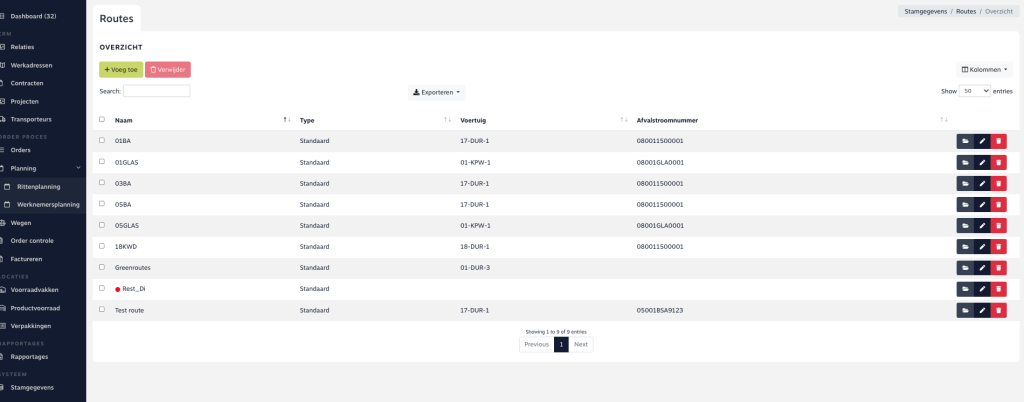This screenshot has height=402, width=1024.
Task: Click the pencil icon for route Rest_Di
Action: coord(982,289)
